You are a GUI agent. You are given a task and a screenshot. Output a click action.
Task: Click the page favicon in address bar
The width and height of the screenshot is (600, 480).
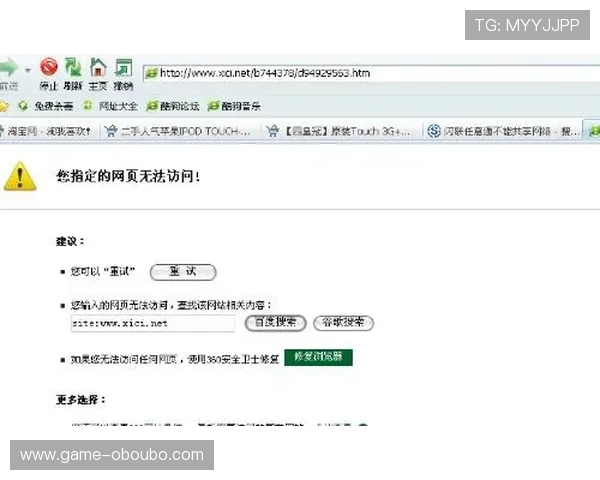152,73
